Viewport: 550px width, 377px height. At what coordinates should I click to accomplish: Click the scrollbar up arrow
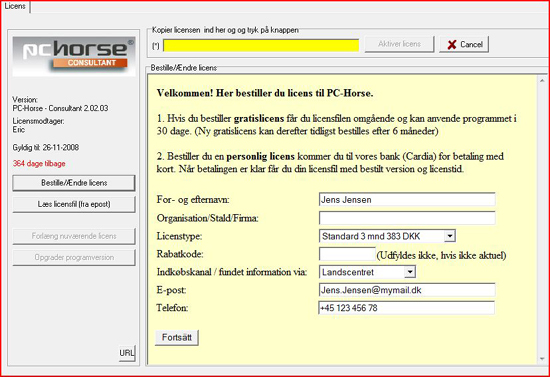click(x=542, y=81)
